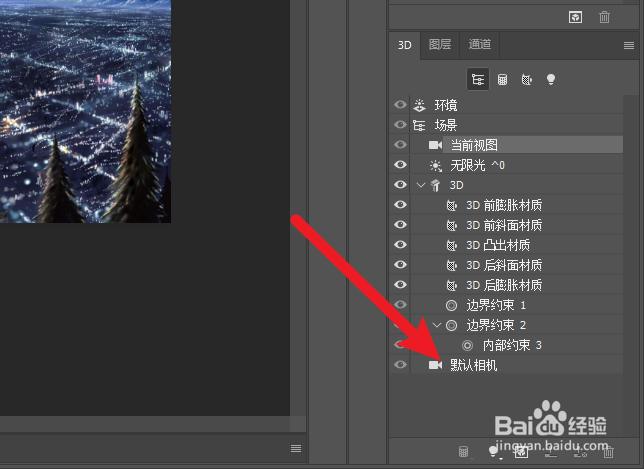This screenshot has height=469, width=644.
Task: Select 边界约束 2
Action: (x=496, y=325)
